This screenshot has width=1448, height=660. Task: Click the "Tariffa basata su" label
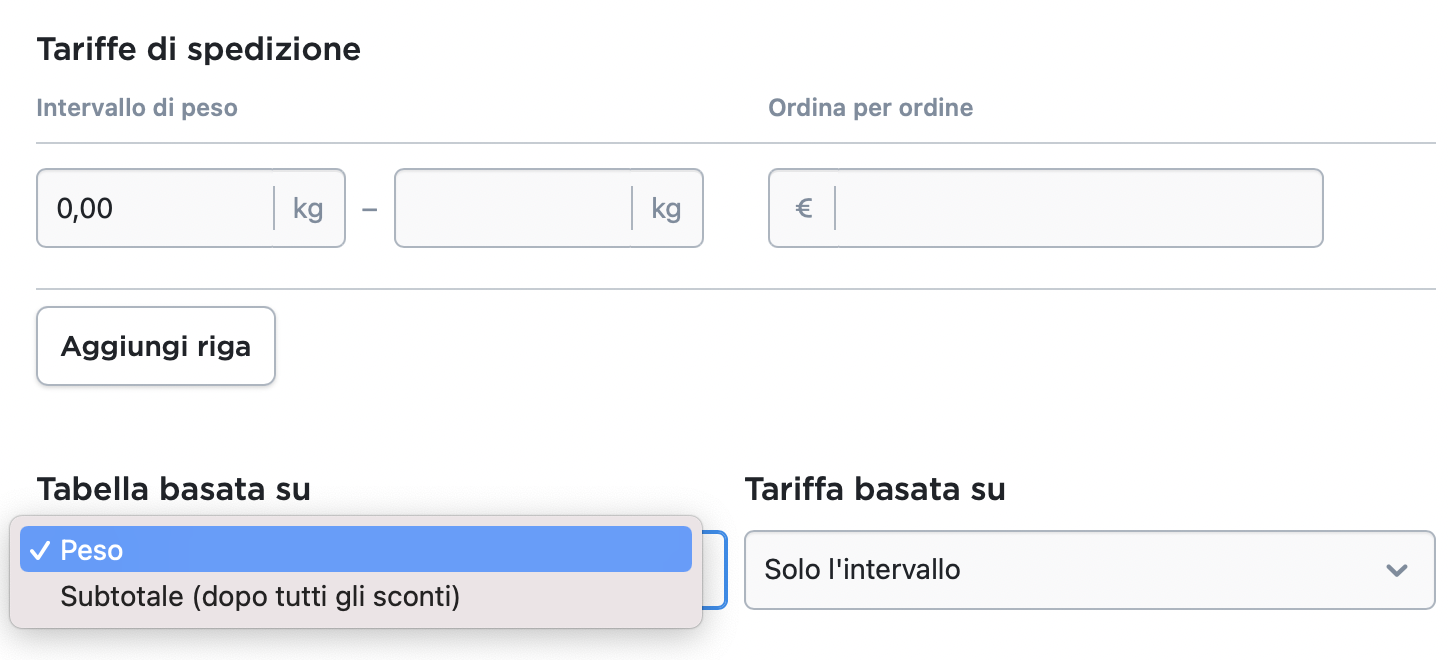(874, 489)
